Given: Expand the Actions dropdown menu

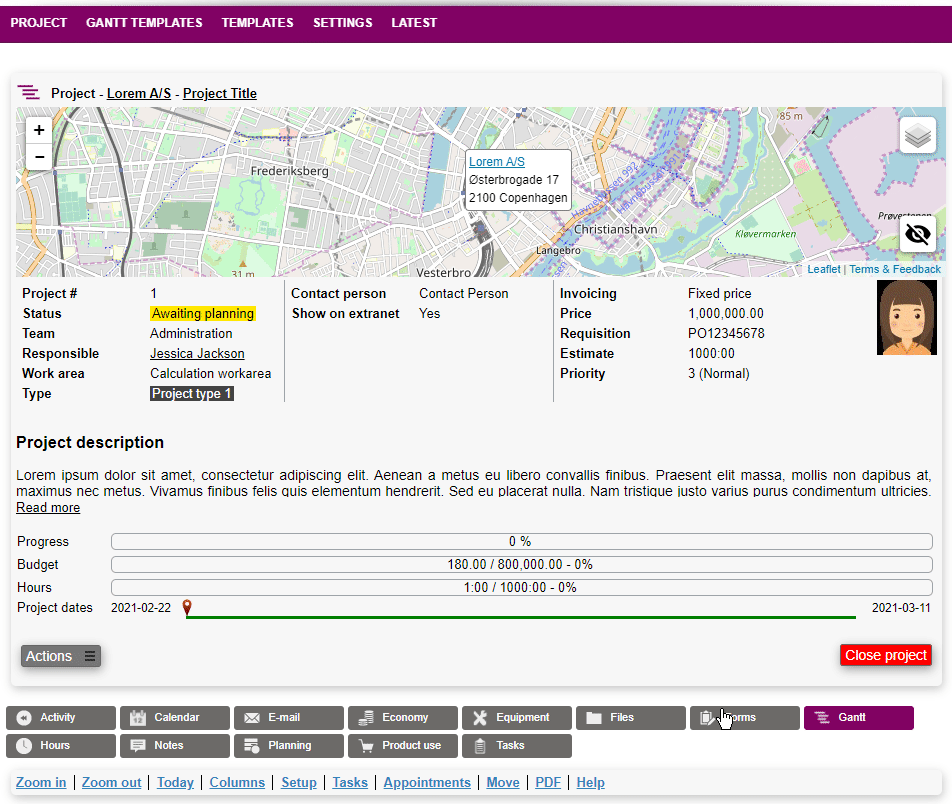Looking at the screenshot, I should tap(60, 656).
